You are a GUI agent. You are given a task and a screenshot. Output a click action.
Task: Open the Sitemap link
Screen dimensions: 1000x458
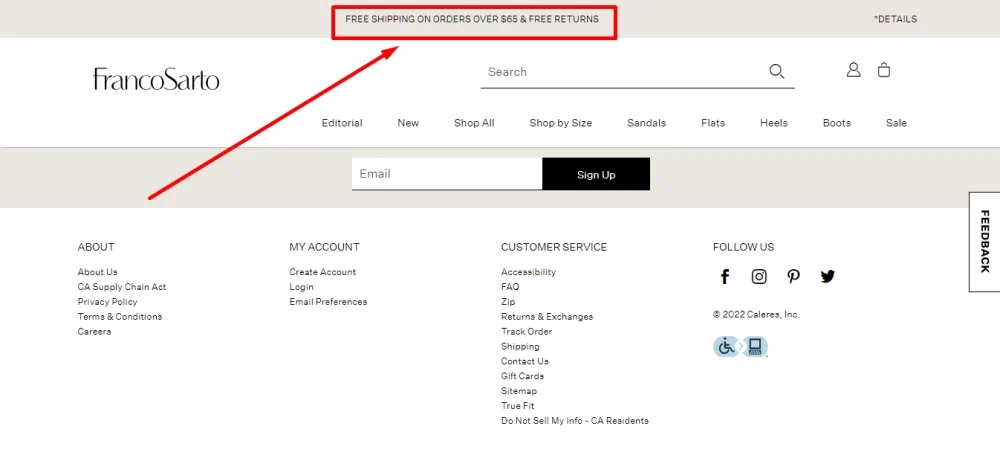coord(519,391)
